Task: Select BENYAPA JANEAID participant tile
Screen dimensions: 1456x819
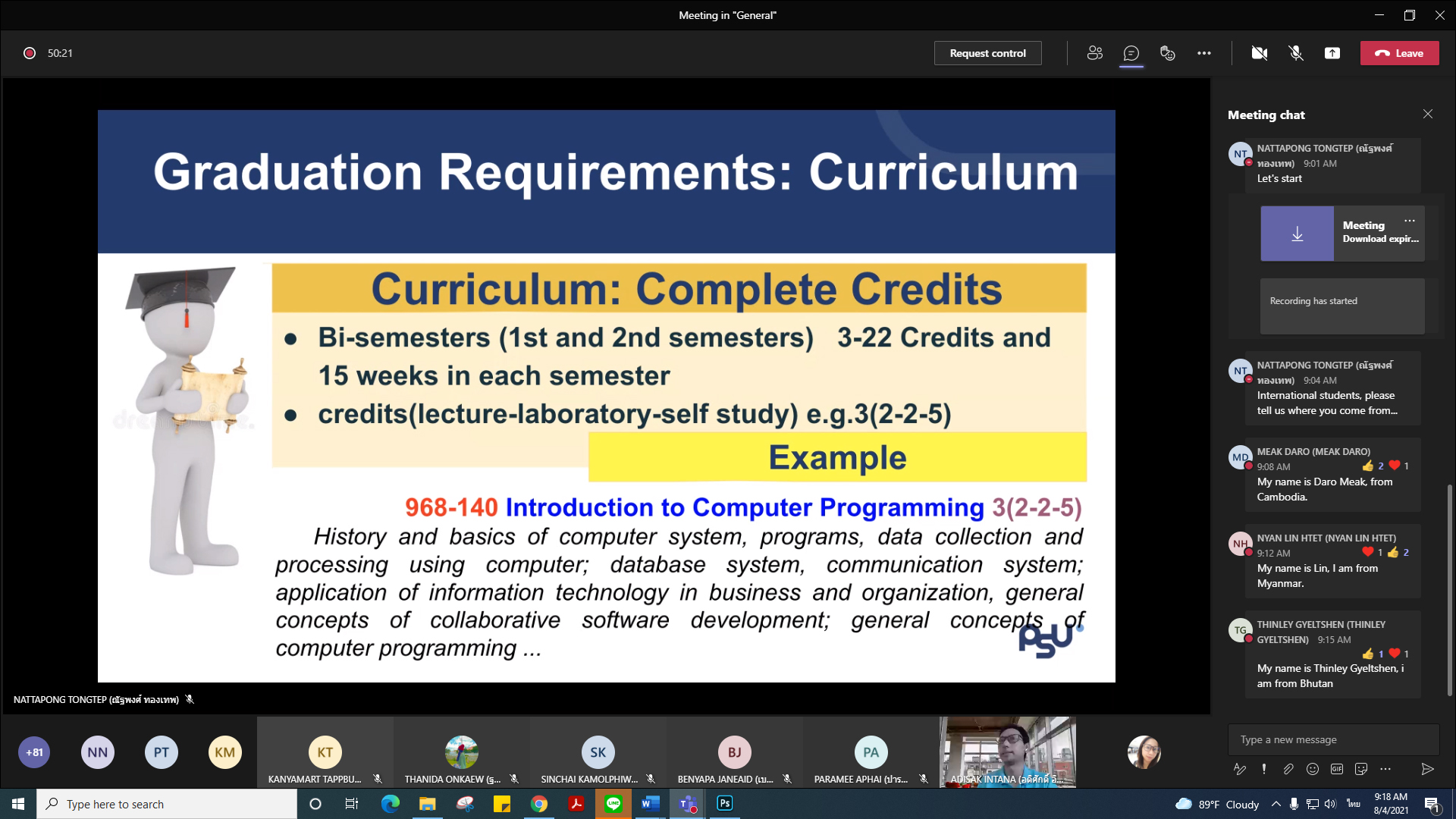Action: pos(734,752)
